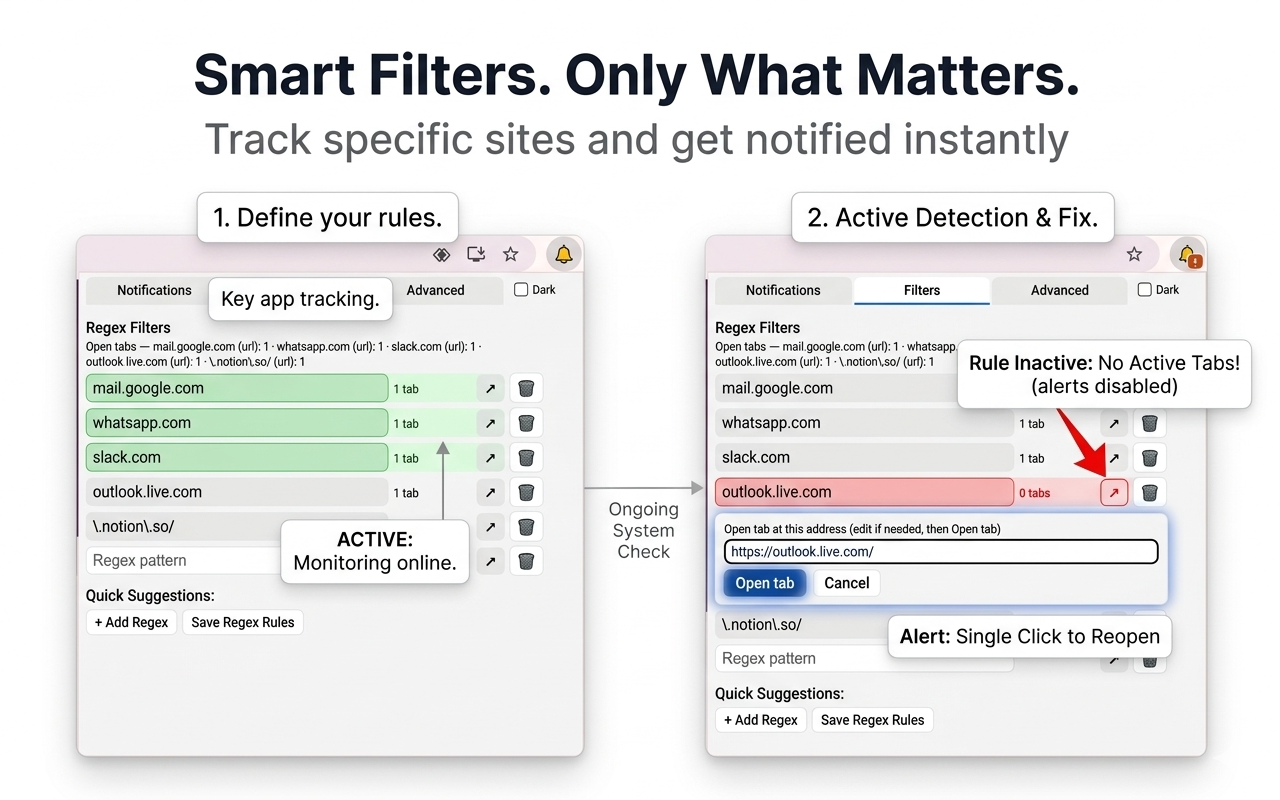1280x800 pixels.
Task: Click "1 tab" count beside outlook.live.com, left popup
Action: tap(406, 493)
